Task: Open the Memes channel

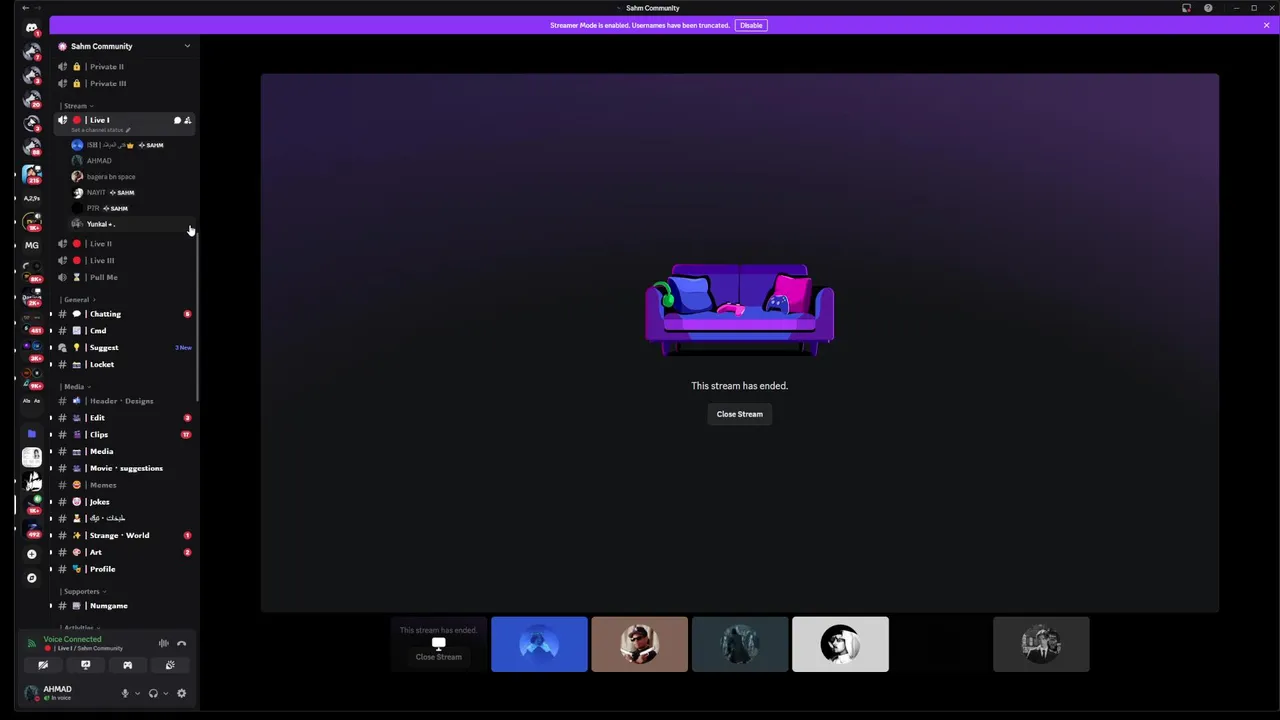Action: [124, 485]
